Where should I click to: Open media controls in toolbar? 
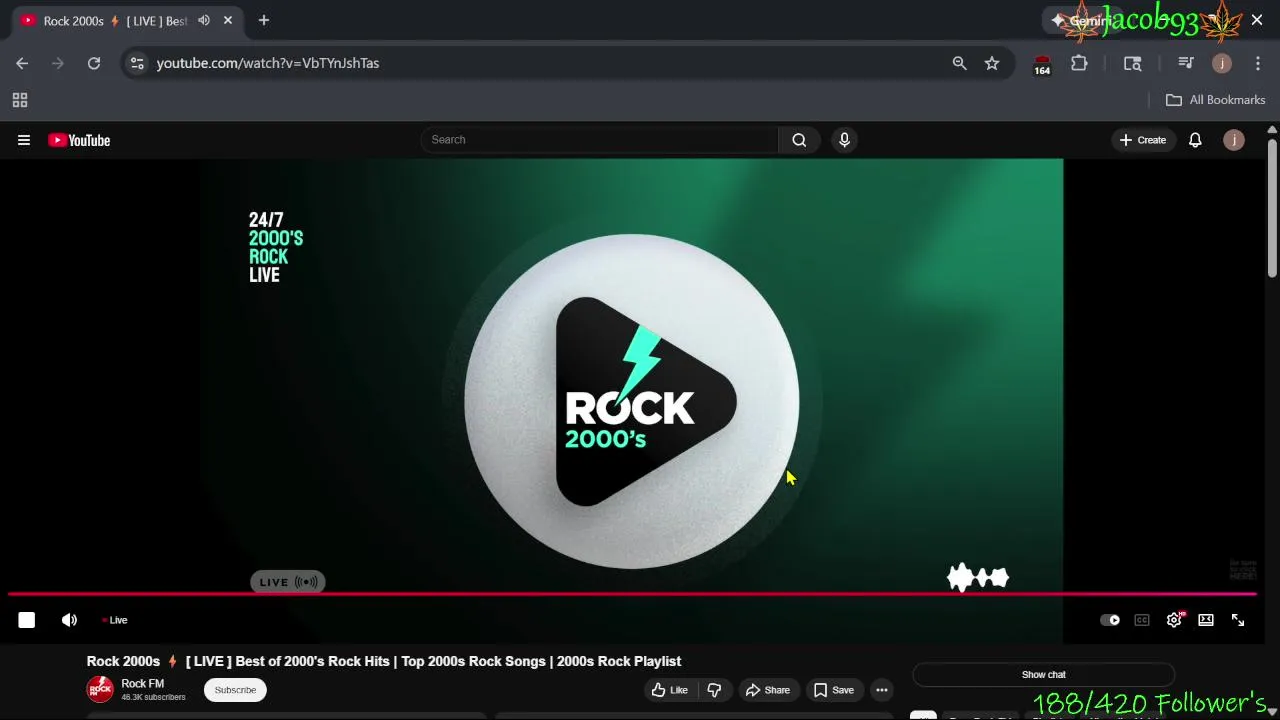click(1186, 63)
